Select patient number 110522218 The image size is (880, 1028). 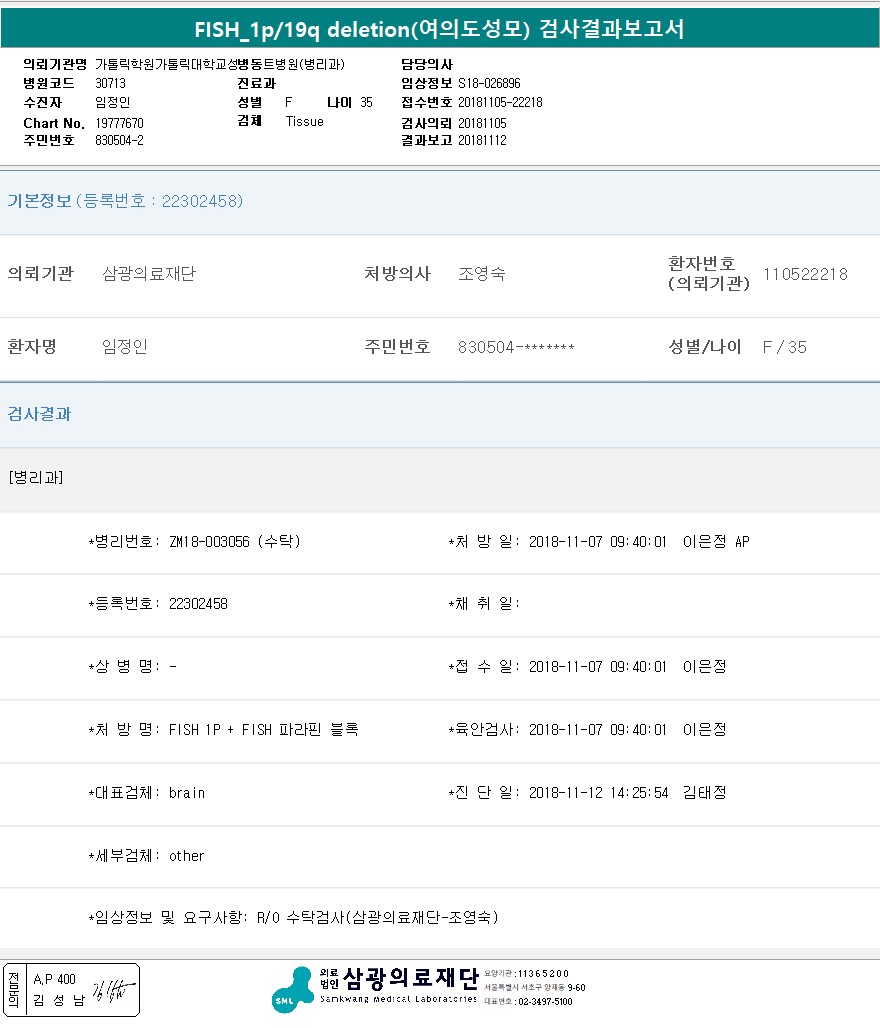click(x=805, y=274)
